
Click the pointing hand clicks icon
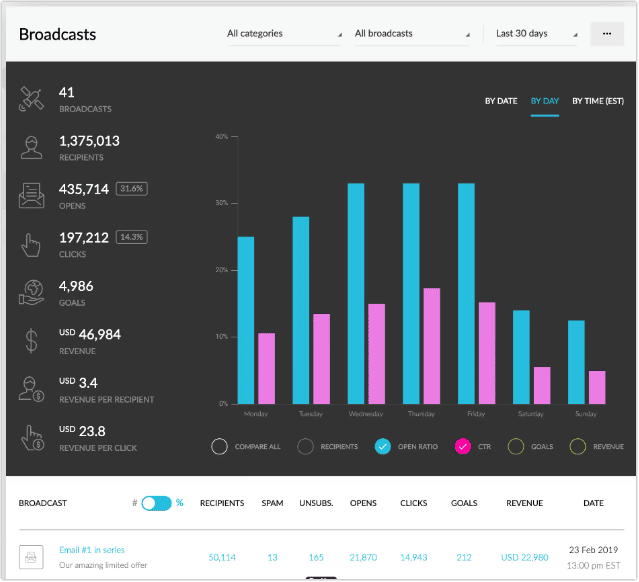click(x=31, y=245)
